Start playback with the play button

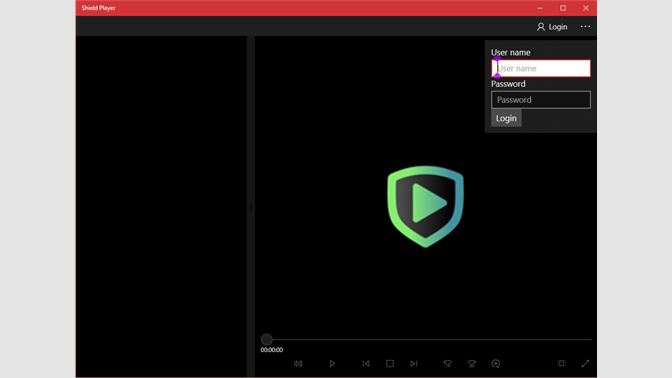(x=332, y=363)
